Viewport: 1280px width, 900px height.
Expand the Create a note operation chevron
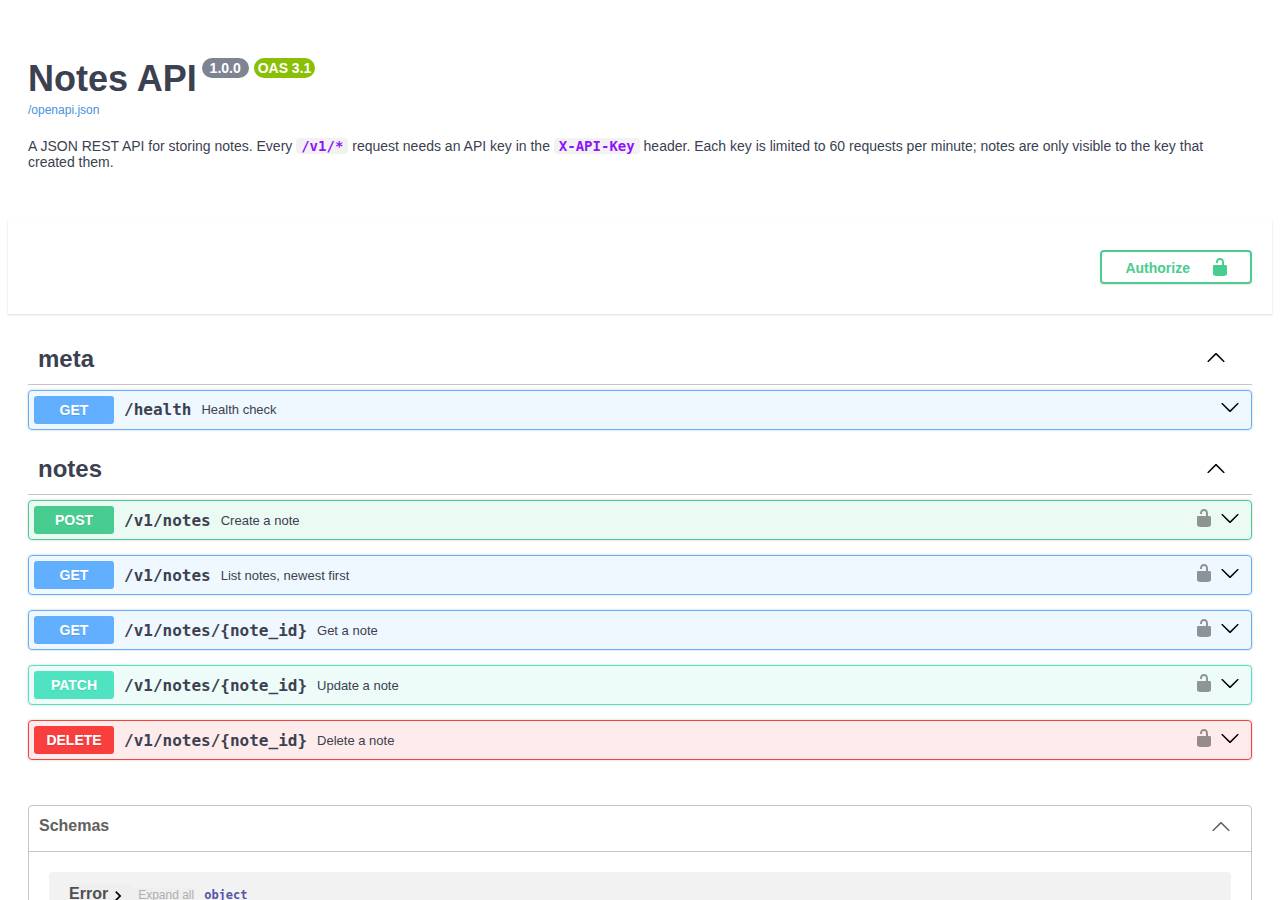1230,518
